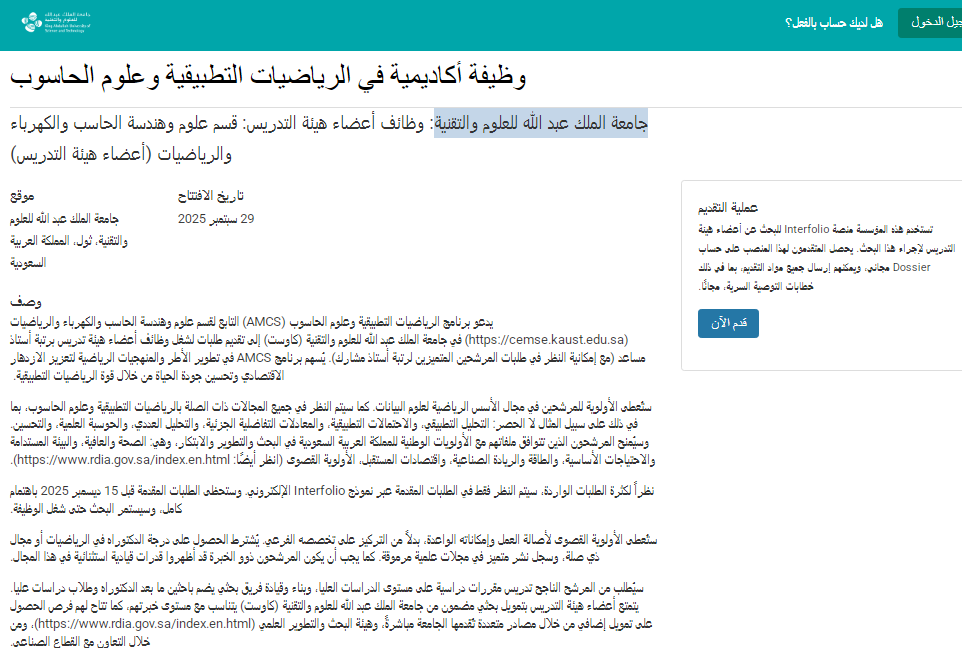Click the 'موقع' location label

click(24, 197)
